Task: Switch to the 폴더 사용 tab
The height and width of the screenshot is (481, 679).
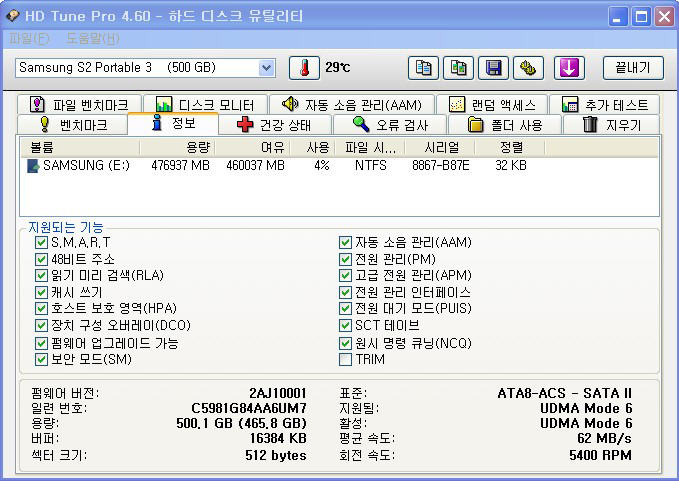Action: (x=505, y=125)
